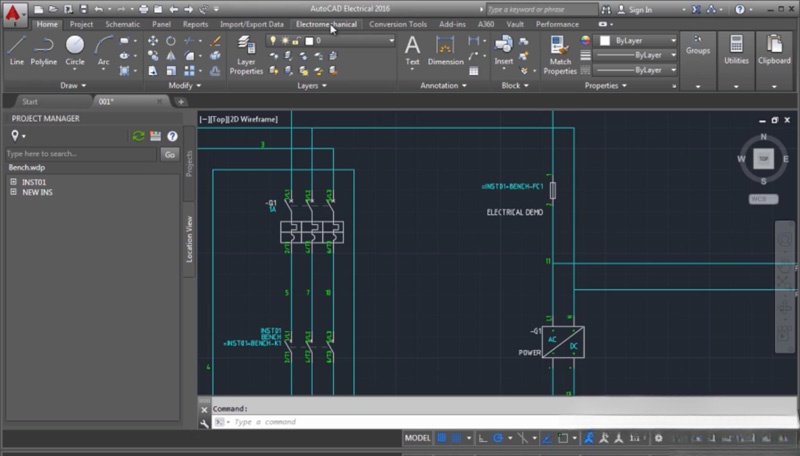Image resolution: width=800 pixels, height=456 pixels.
Task: Expand the NEW INS project tree node
Action: 13,192
